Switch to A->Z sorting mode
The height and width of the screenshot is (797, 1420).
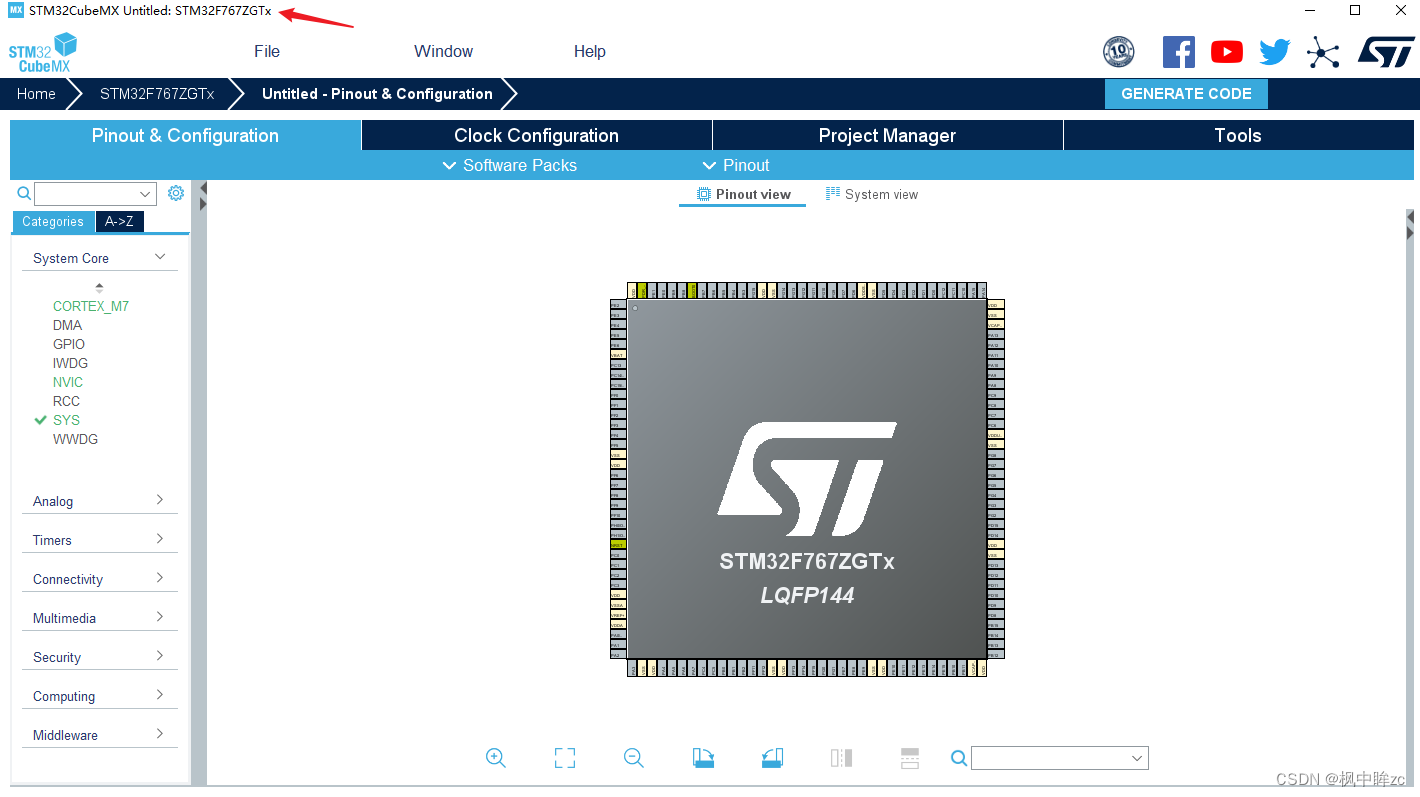point(119,221)
